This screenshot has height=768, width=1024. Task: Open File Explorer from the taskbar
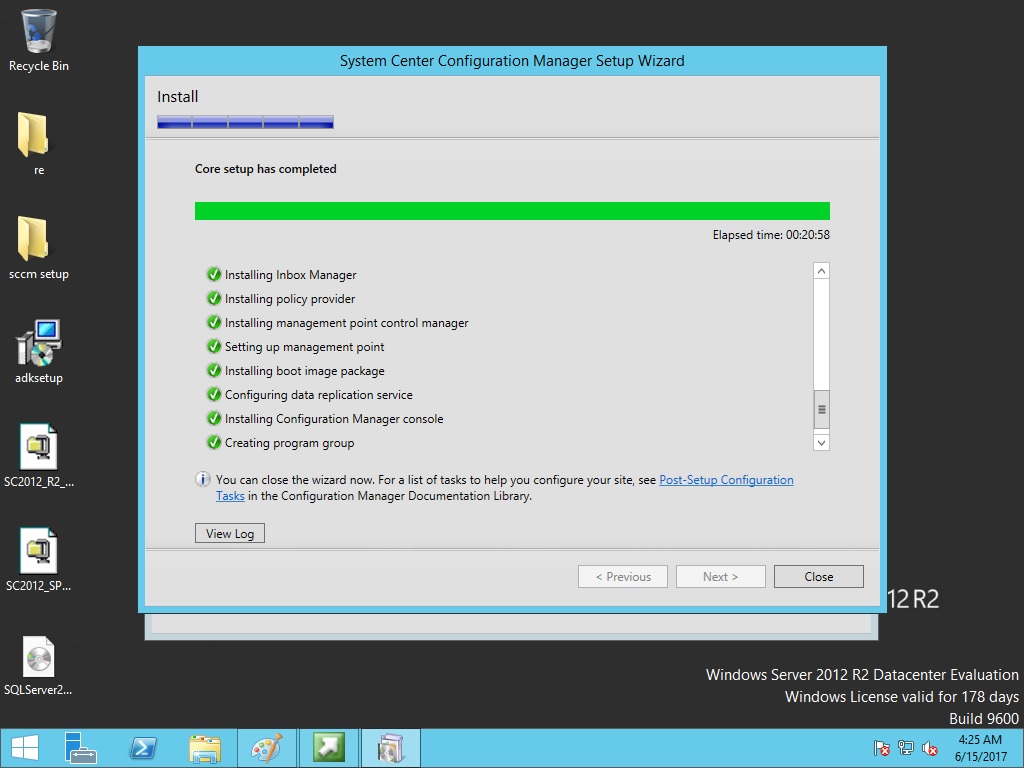pos(205,748)
